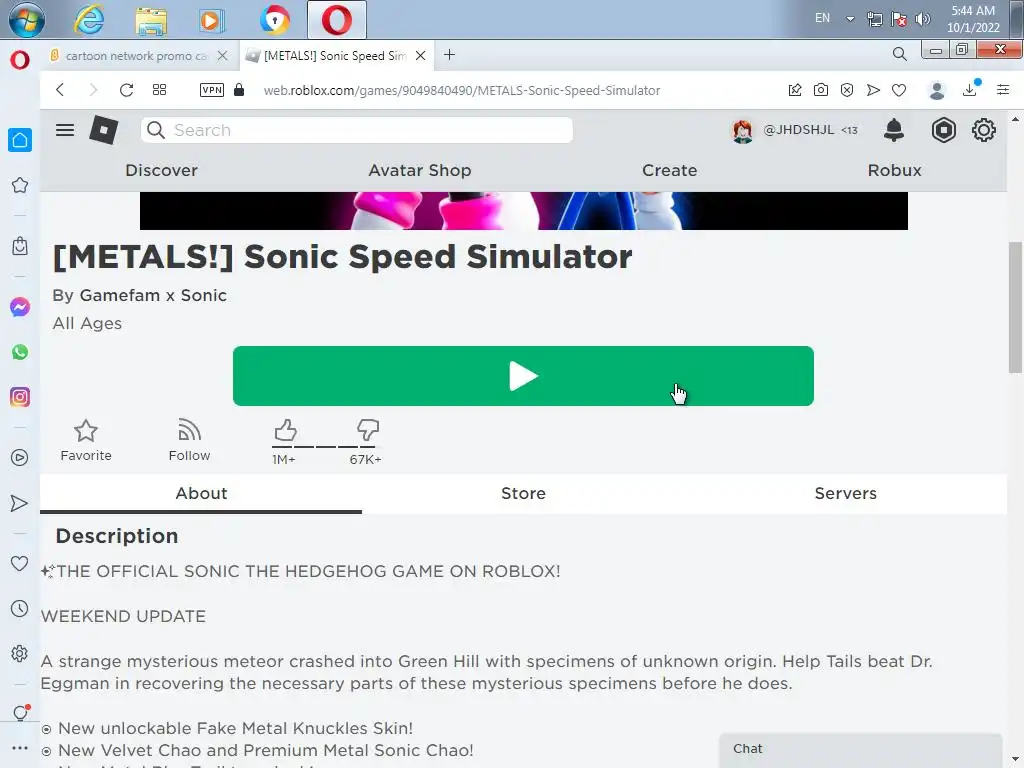The height and width of the screenshot is (768, 1024).
Task: Open the Opera menu logo
Action: [x=20, y=60]
